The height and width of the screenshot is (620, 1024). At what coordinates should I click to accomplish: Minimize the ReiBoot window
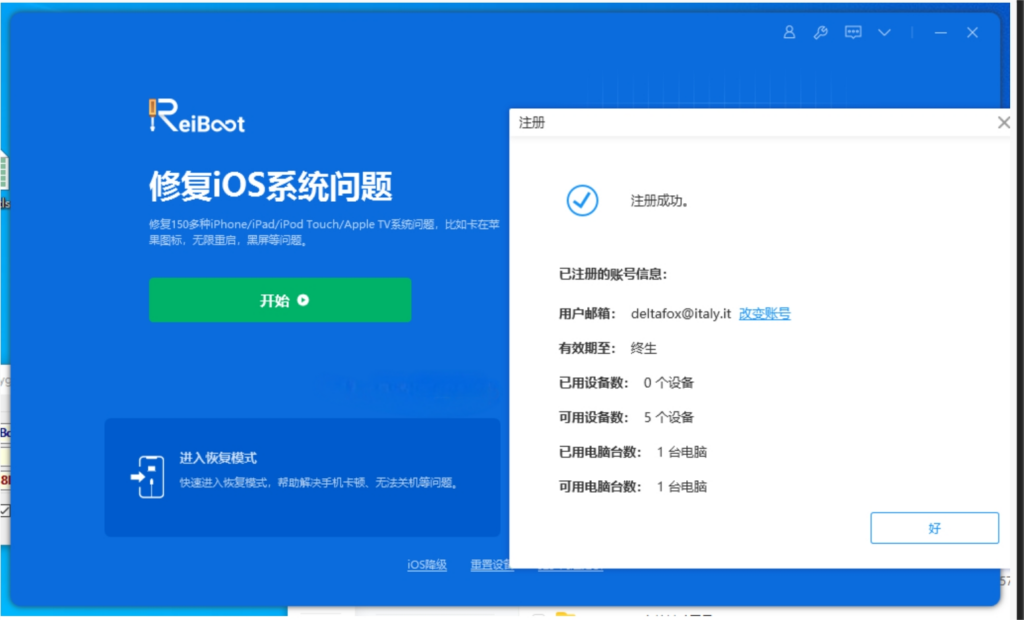pyautogui.click(x=940, y=32)
